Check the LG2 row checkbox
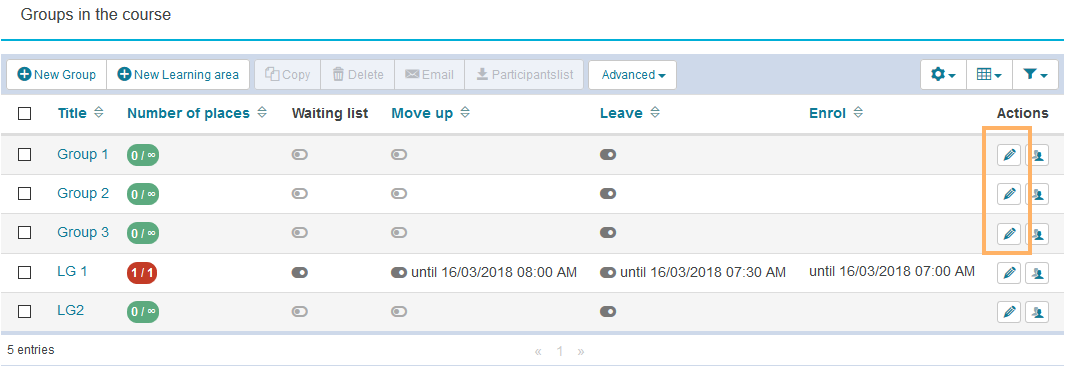The height and width of the screenshot is (372, 1072). click(x=25, y=311)
